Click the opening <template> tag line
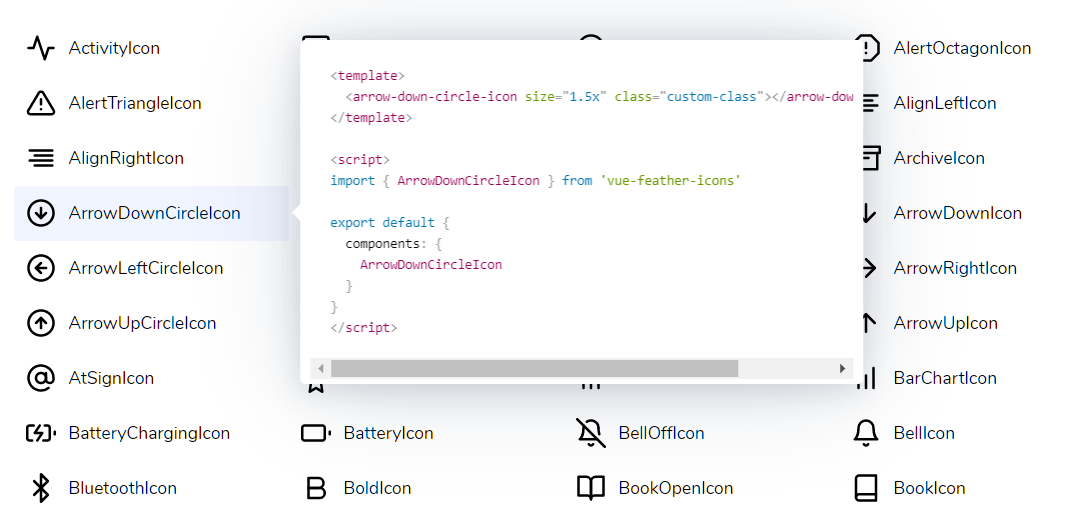The width and height of the screenshot is (1077, 518). pyautogui.click(x=367, y=76)
